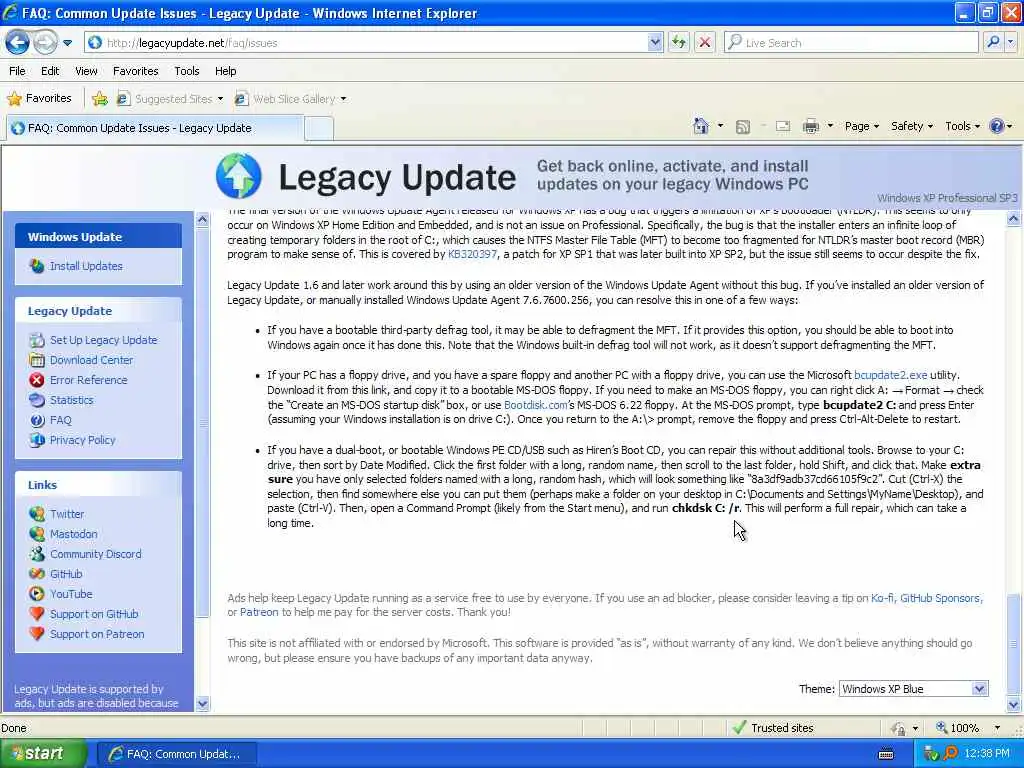This screenshot has width=1024, height=768.
Task: Click the Print icon
Action: 810,127
